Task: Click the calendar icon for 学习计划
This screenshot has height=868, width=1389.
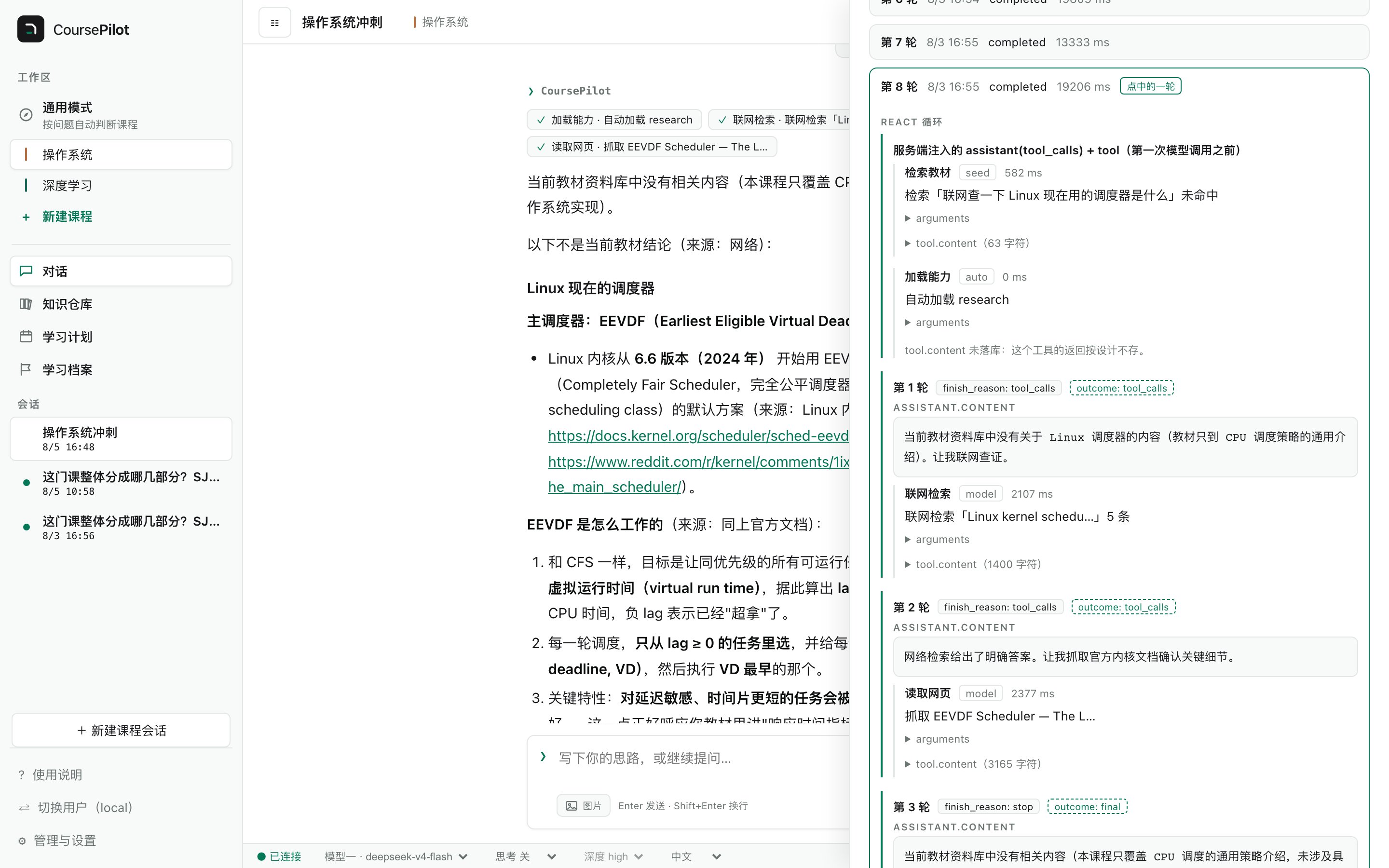Action: (26, 337)
